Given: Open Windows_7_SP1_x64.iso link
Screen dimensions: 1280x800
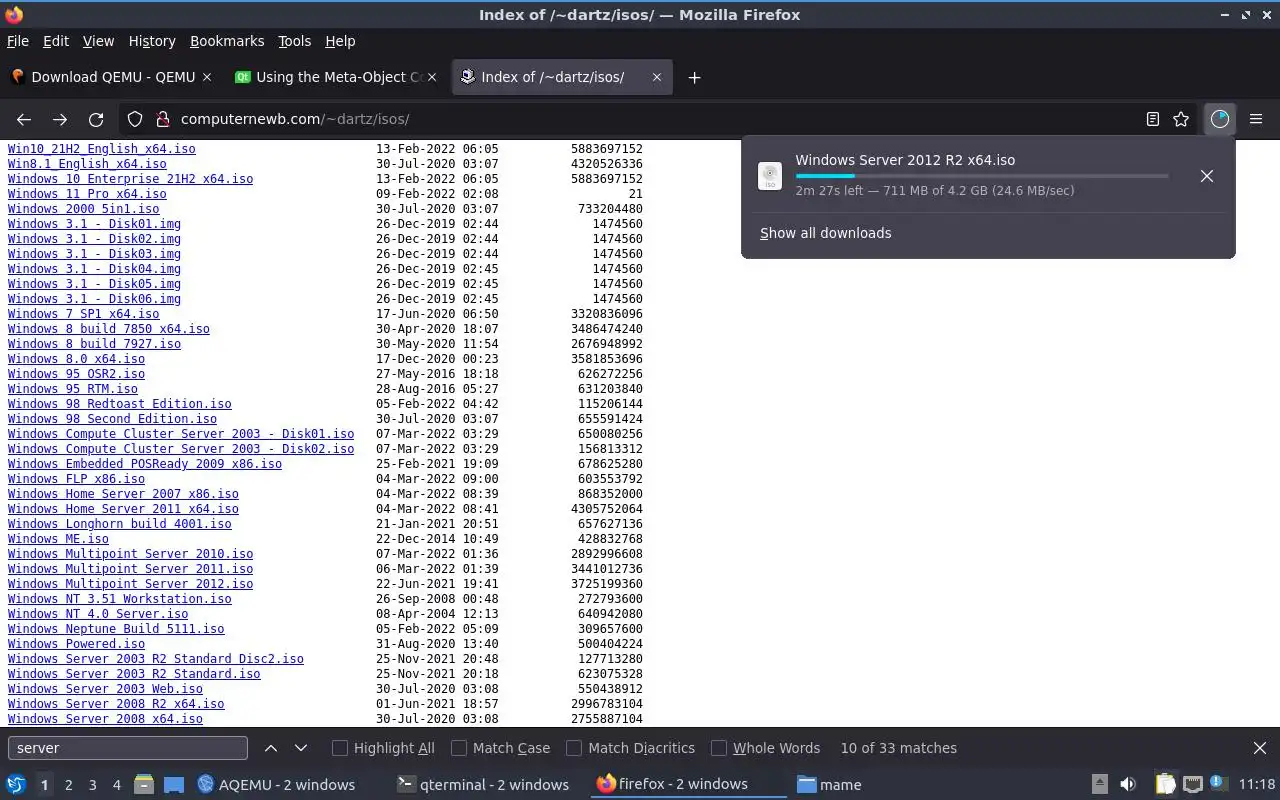Looking at the screenshot, I should [x=83, y=314].
